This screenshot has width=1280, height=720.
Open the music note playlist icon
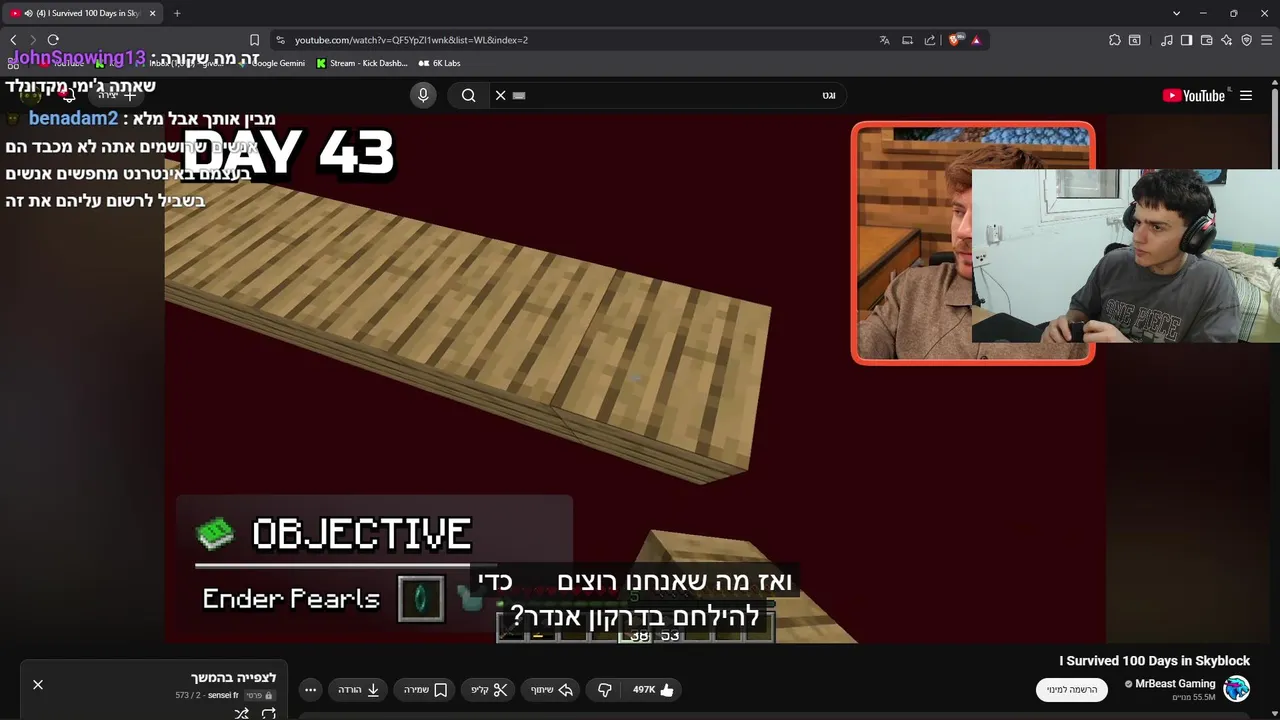(1167, 40)
